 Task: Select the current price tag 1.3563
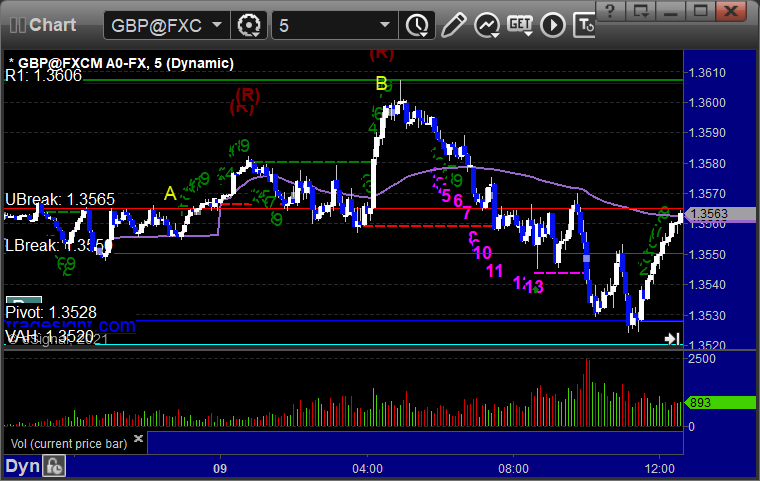[720, 214]
